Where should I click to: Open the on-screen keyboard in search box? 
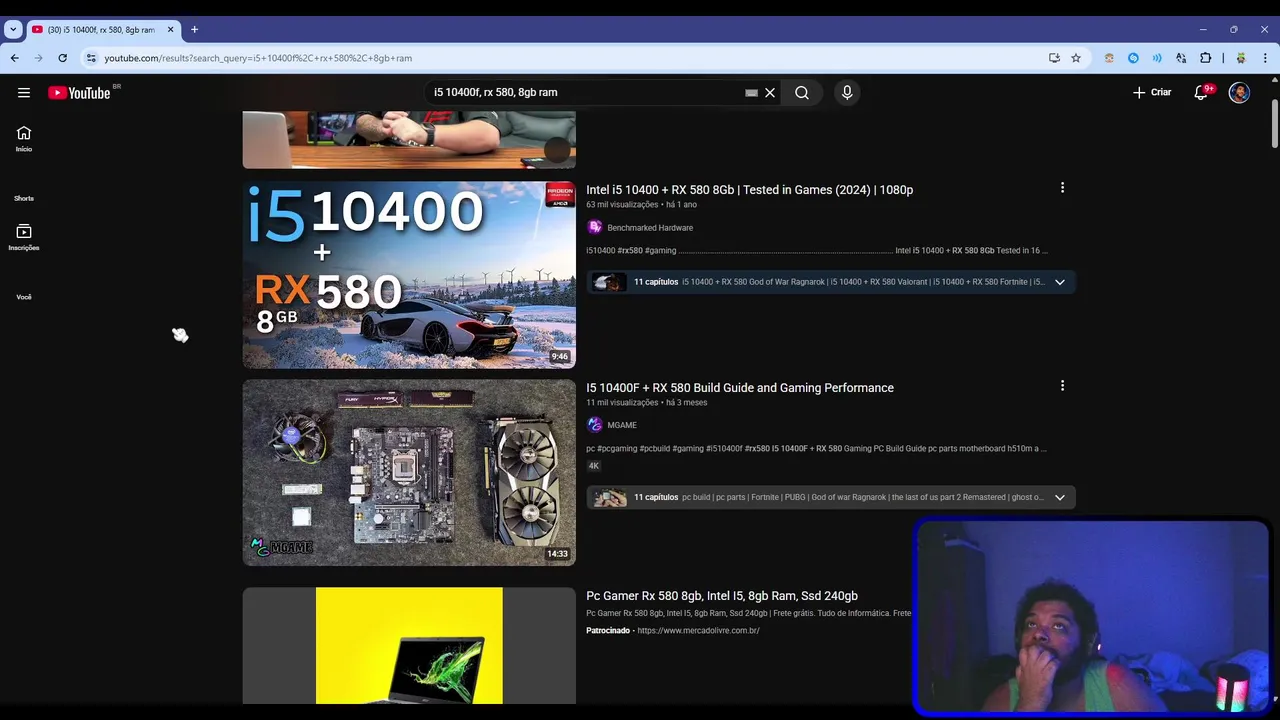pyautogui.click(x=751, y=93)
